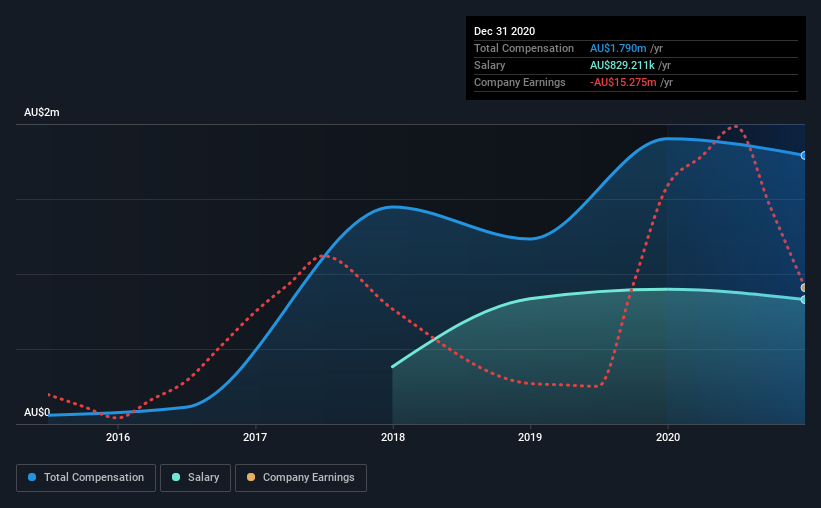
Task: Click the Company Earnings end-point marker
Action: pos(804,288)
